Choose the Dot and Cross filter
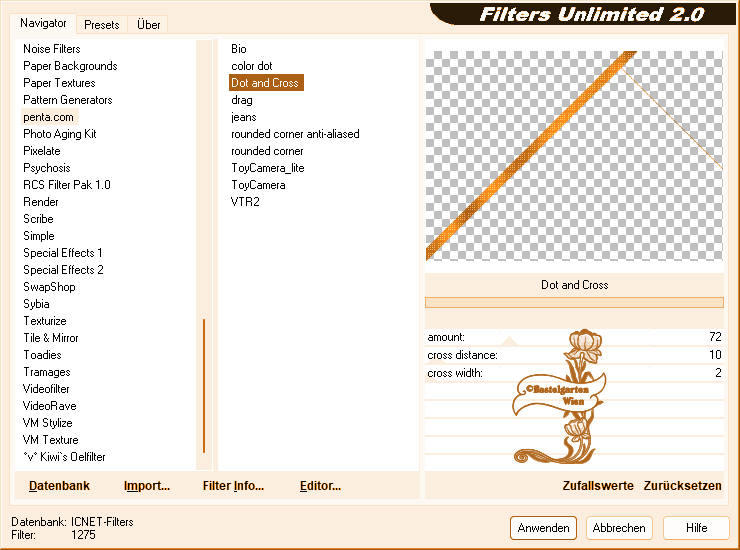Screen dimensions: 740x550 [266, 83]
